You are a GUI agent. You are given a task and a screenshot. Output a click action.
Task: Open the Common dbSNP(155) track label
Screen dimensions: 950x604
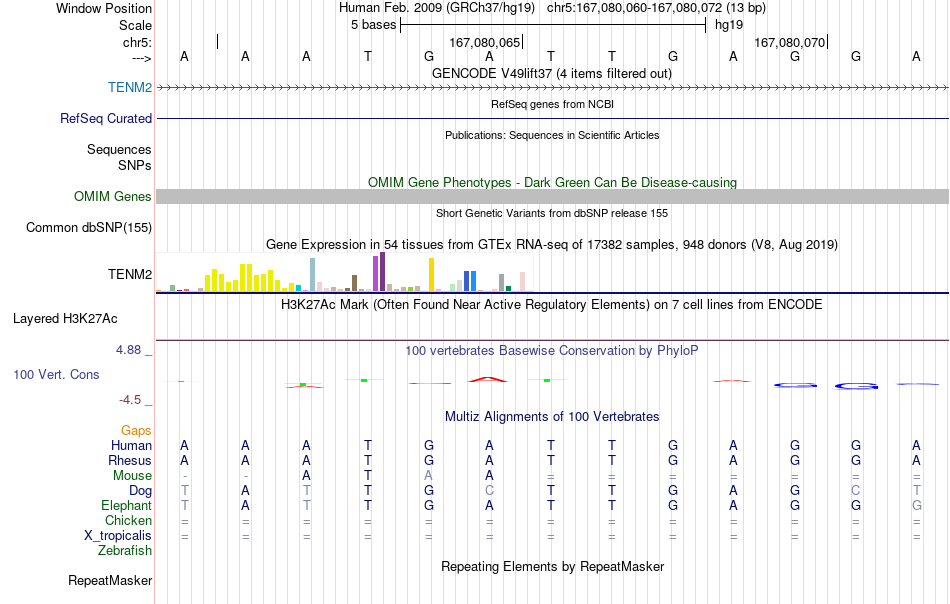point(88,228)
